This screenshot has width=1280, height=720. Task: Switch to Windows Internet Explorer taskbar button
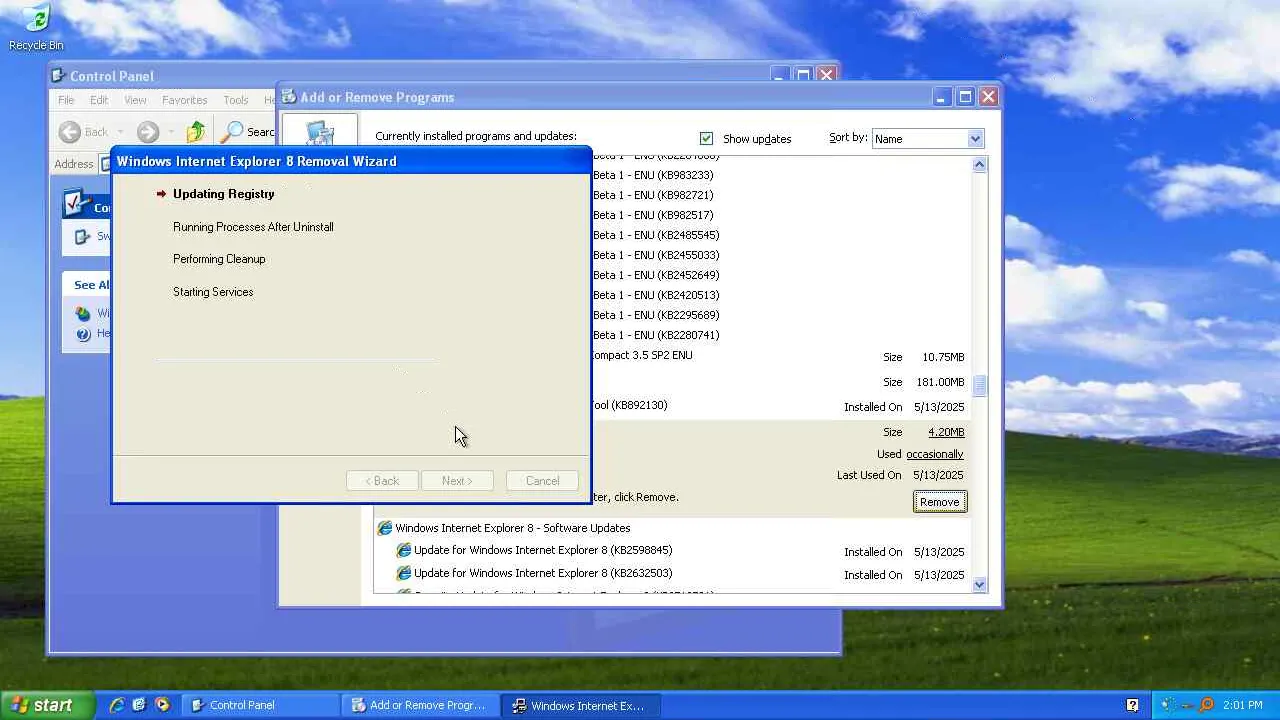(x=579, y=705)
